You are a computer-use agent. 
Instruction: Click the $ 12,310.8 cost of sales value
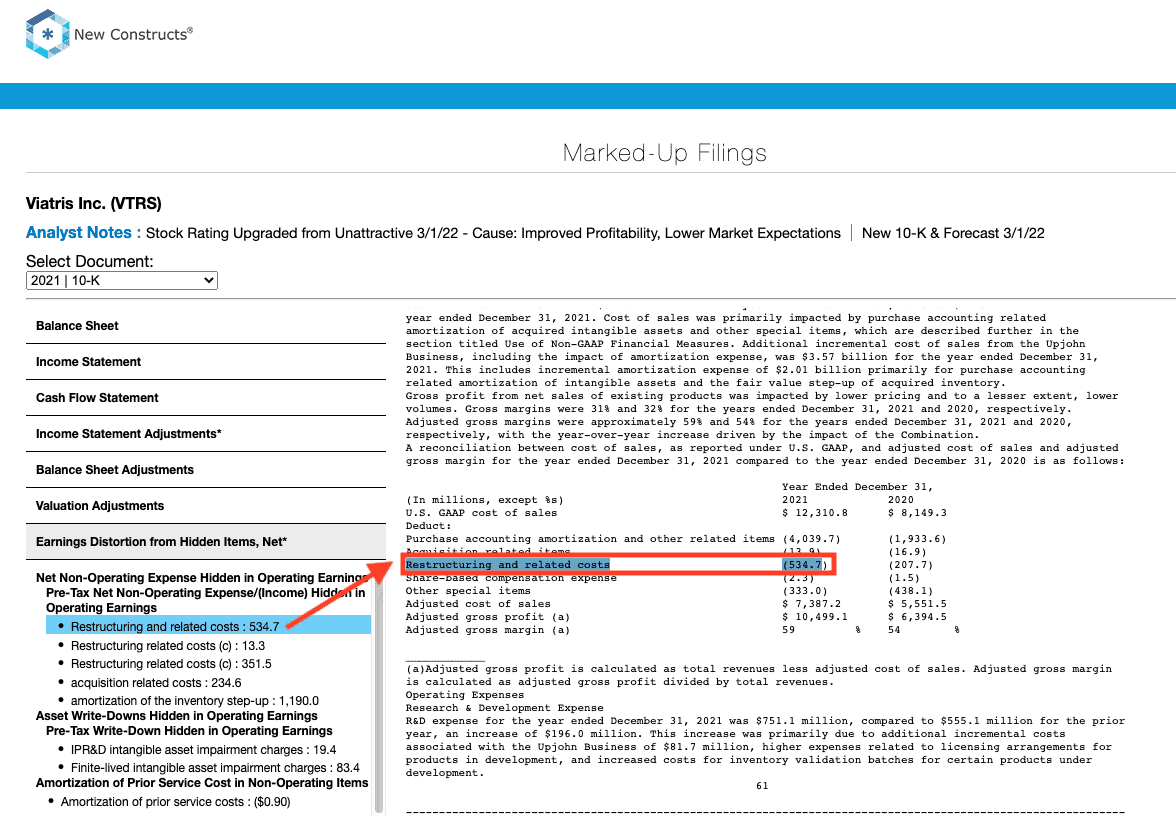click(x=814, y=513)
